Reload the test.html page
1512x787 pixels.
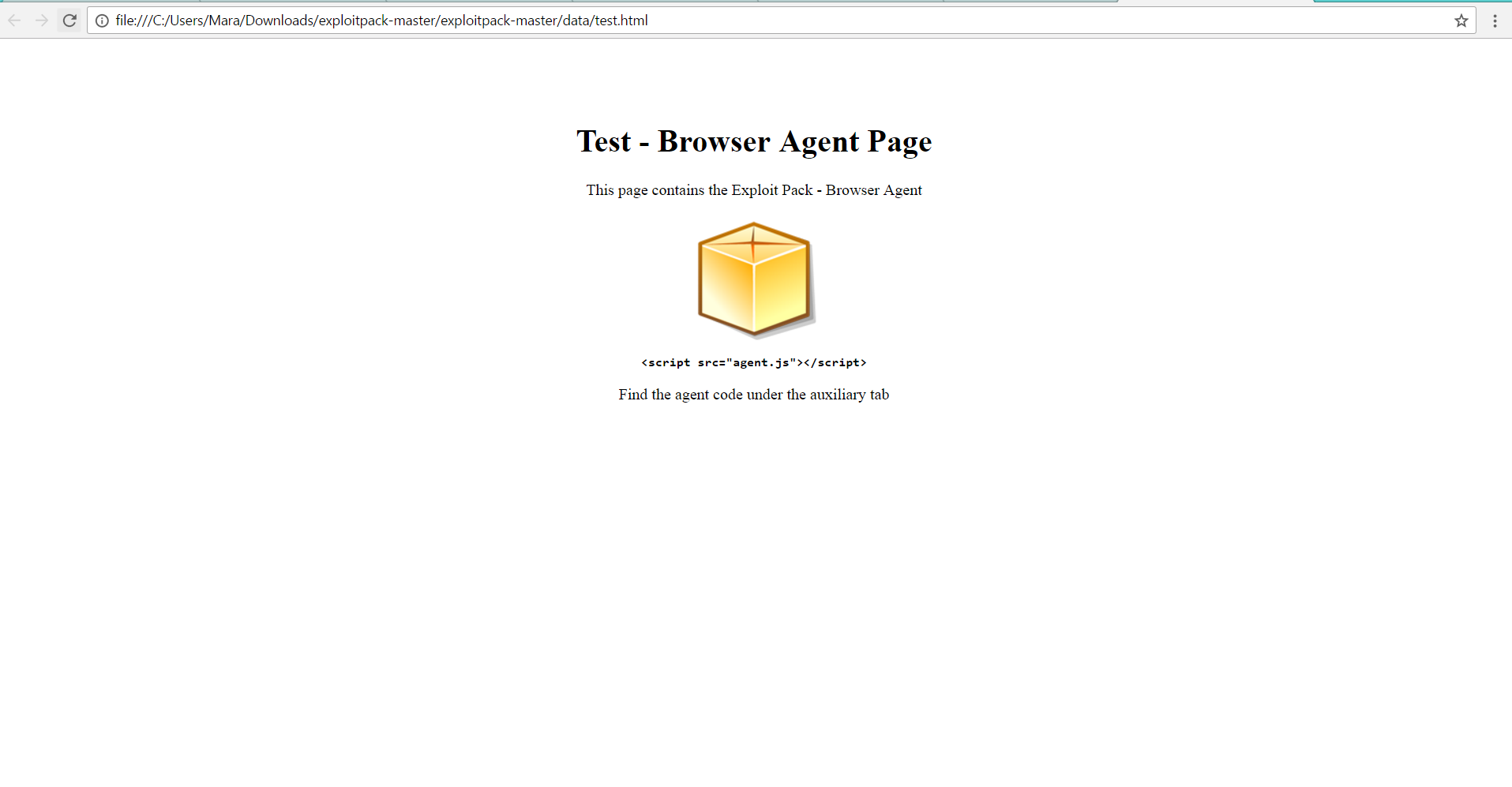pos(69,21)
